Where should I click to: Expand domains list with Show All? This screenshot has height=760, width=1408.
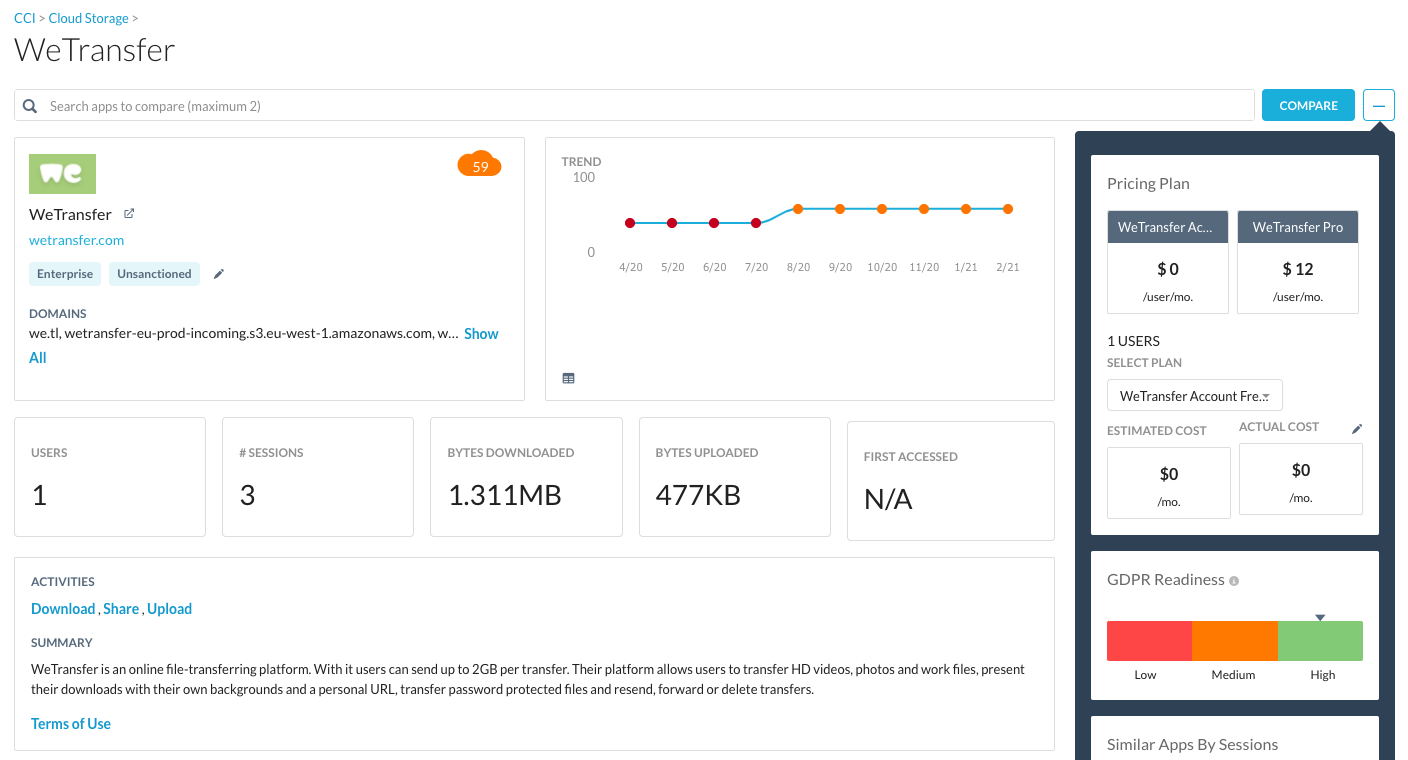point(481,334)
